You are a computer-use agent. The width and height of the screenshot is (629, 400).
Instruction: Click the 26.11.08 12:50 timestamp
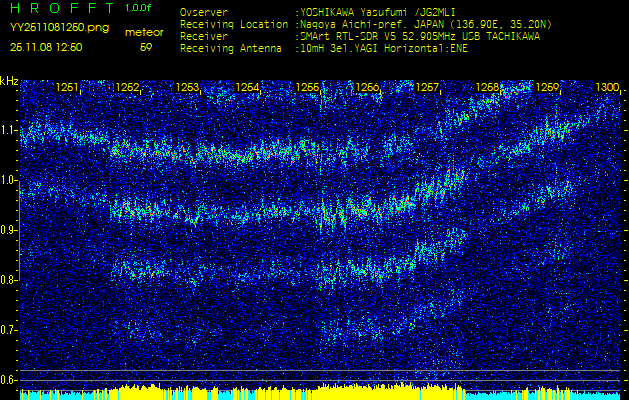coord(44,47)
